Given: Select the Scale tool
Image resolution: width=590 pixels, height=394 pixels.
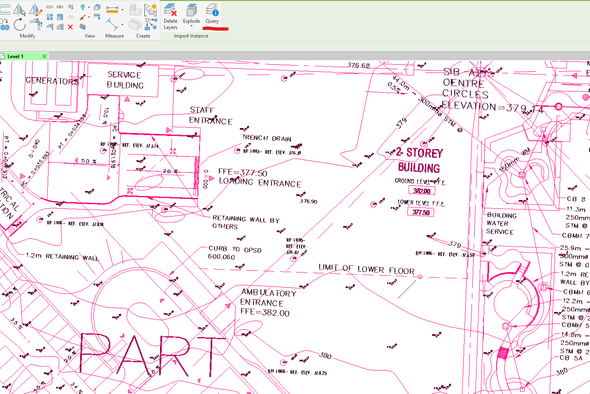Looking at the screenshot, I should [x=60, y=17].
